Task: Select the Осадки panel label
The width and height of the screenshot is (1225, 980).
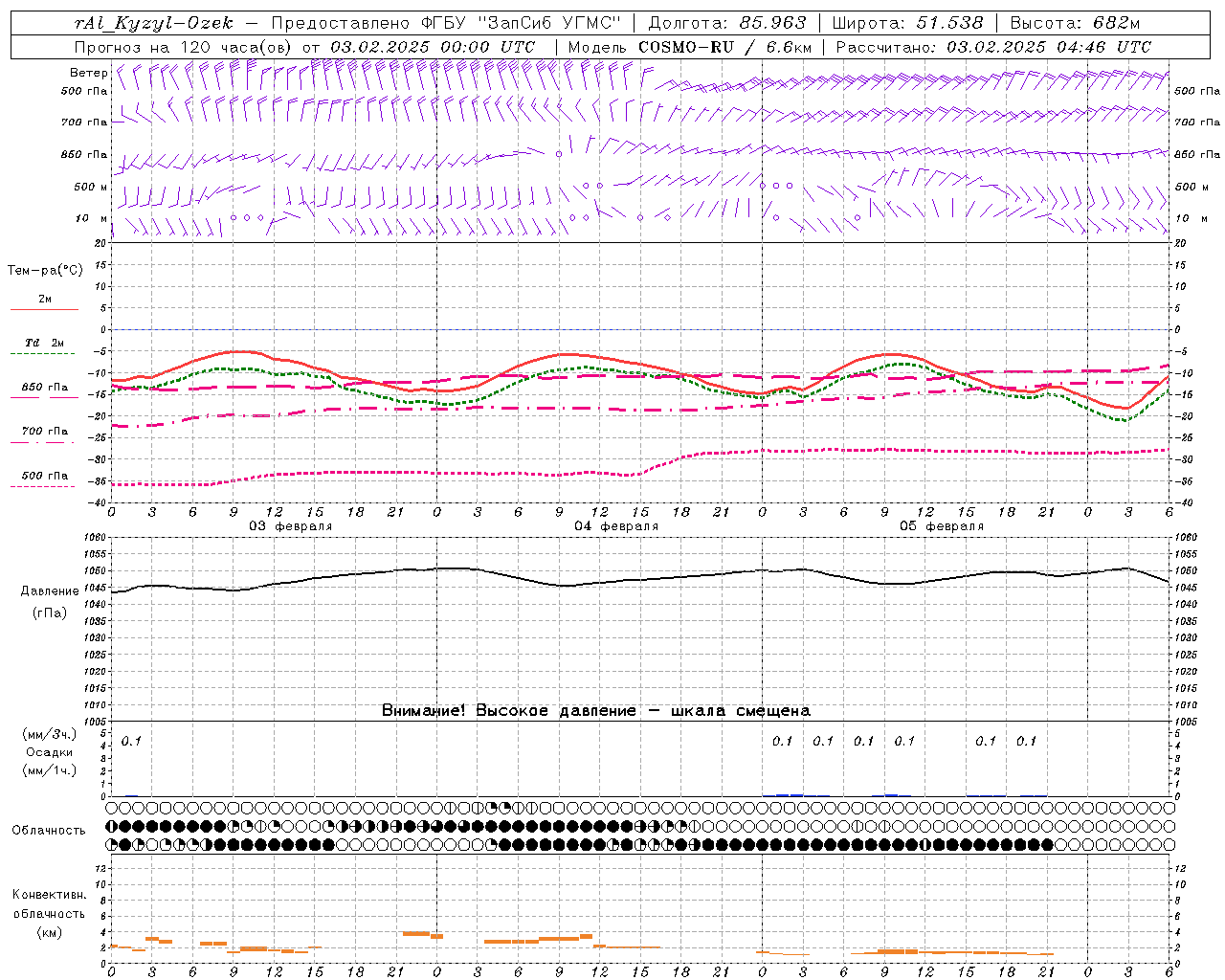Action: pyautogui.click(x=49, y=752)
